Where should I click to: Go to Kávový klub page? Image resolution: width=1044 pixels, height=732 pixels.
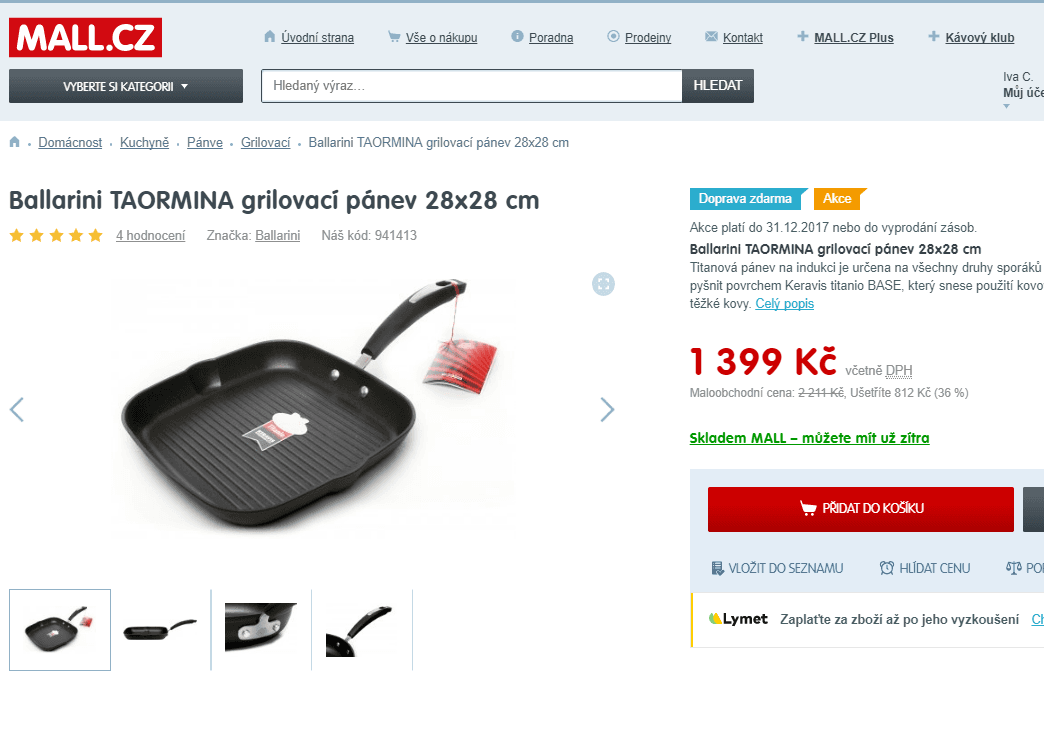979,38
